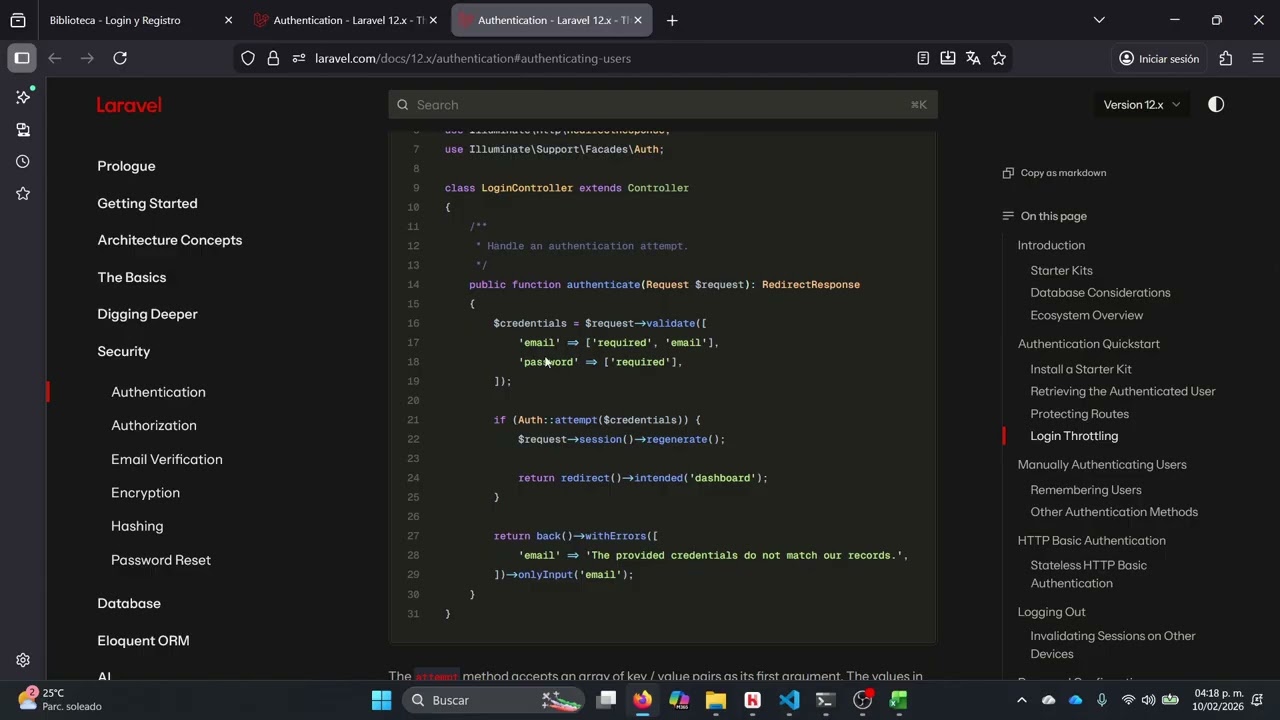Open the Firefox sidebar toggle
Screen dimensions: 1280x720
tap(22, 58)
